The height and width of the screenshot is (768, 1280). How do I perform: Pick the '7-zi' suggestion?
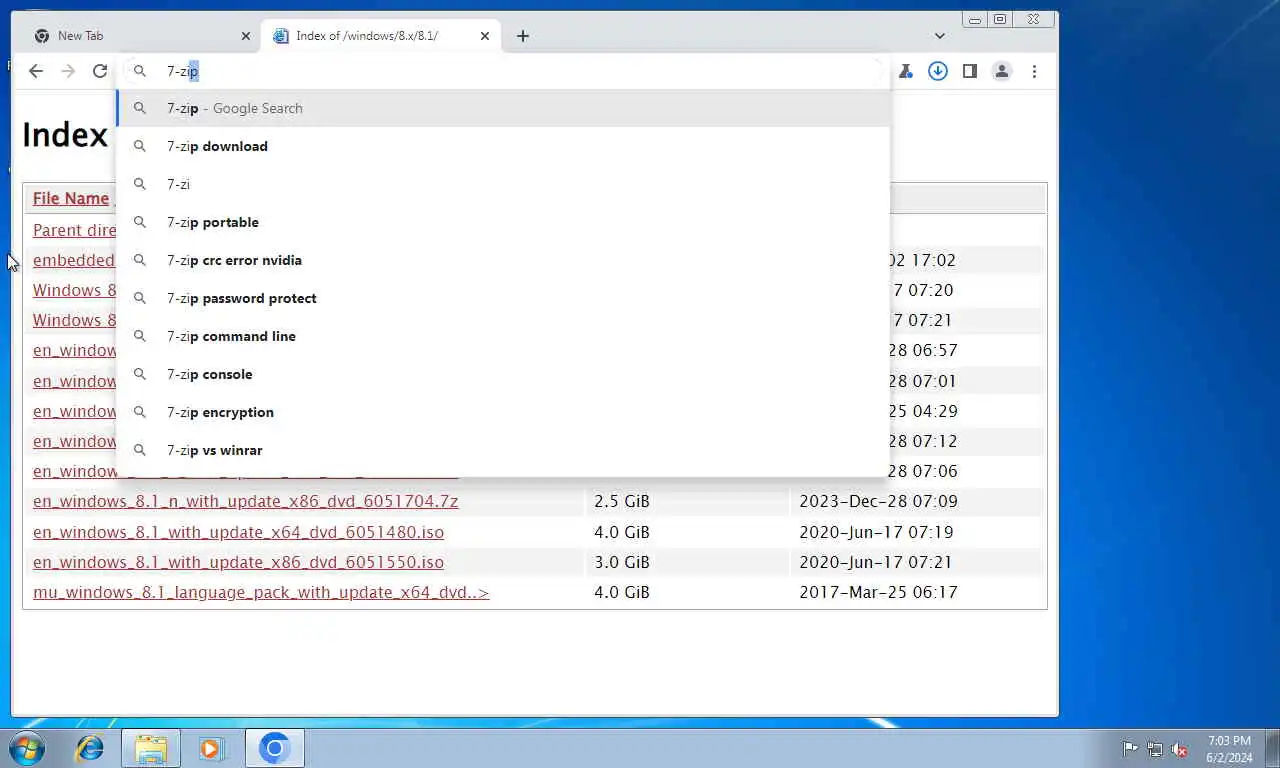point(503,184)
